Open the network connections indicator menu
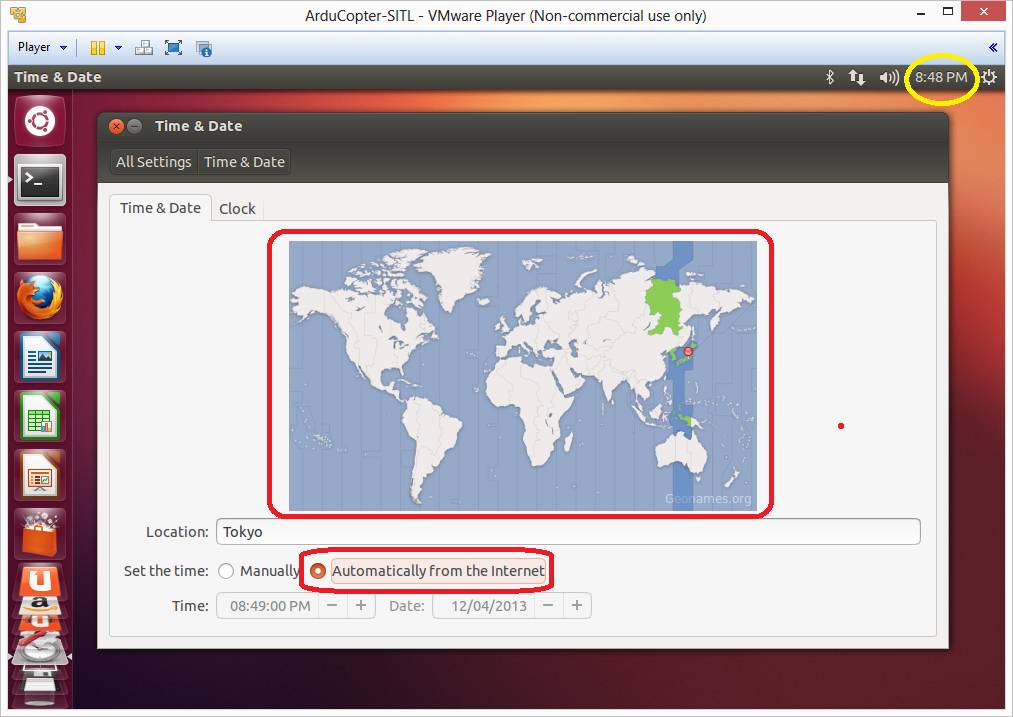Viewport: 1013px width, 717px height. [x=857, y=77]
